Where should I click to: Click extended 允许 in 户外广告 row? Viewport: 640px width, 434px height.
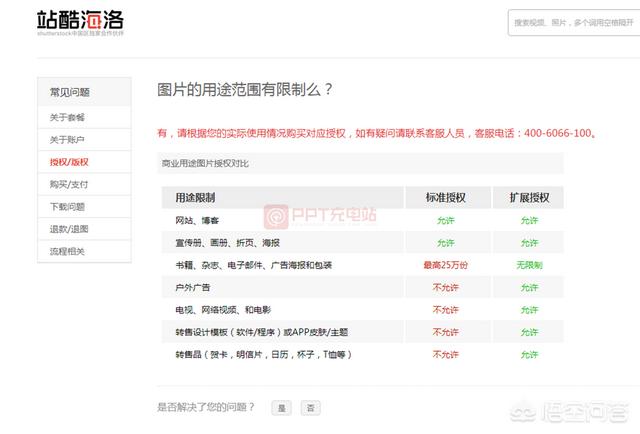(529, 288)
